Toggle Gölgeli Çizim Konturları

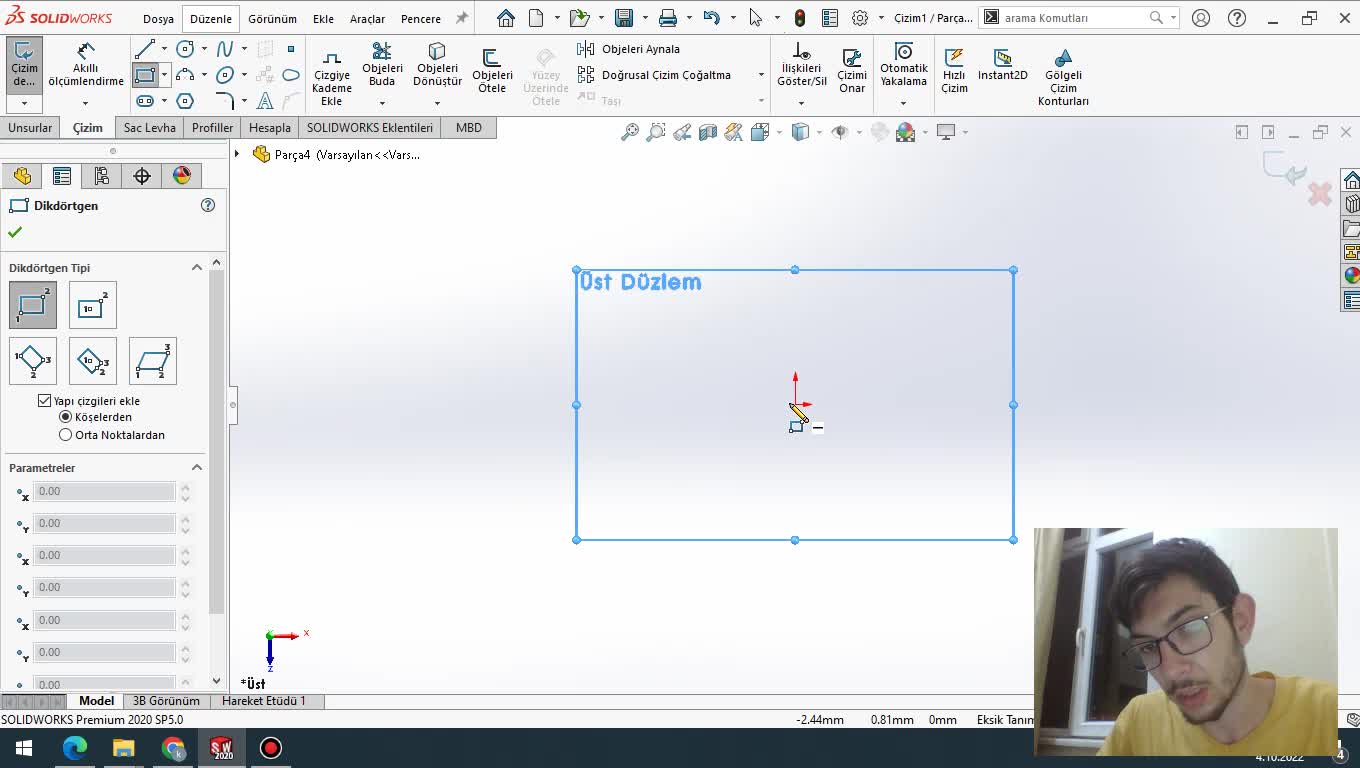[x=1063, y=77]
